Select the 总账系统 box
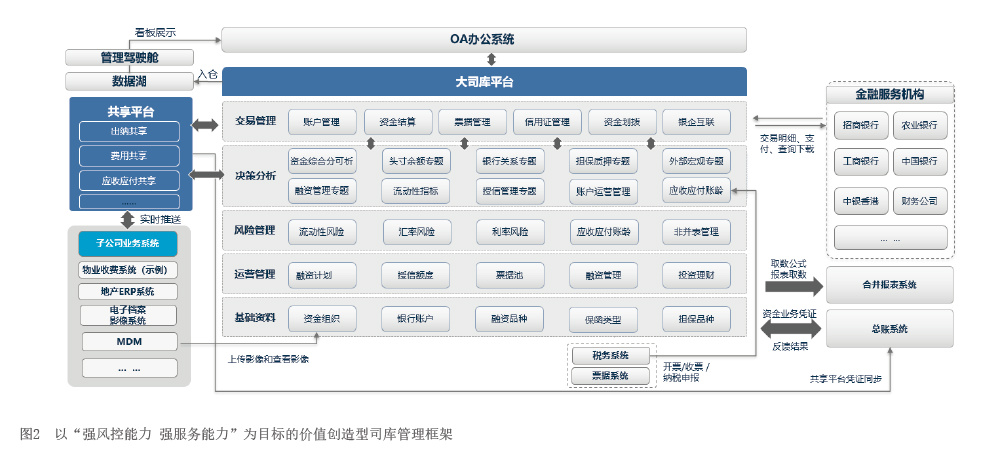This screenshot has height=470, width=983. (x=890, y=329)
